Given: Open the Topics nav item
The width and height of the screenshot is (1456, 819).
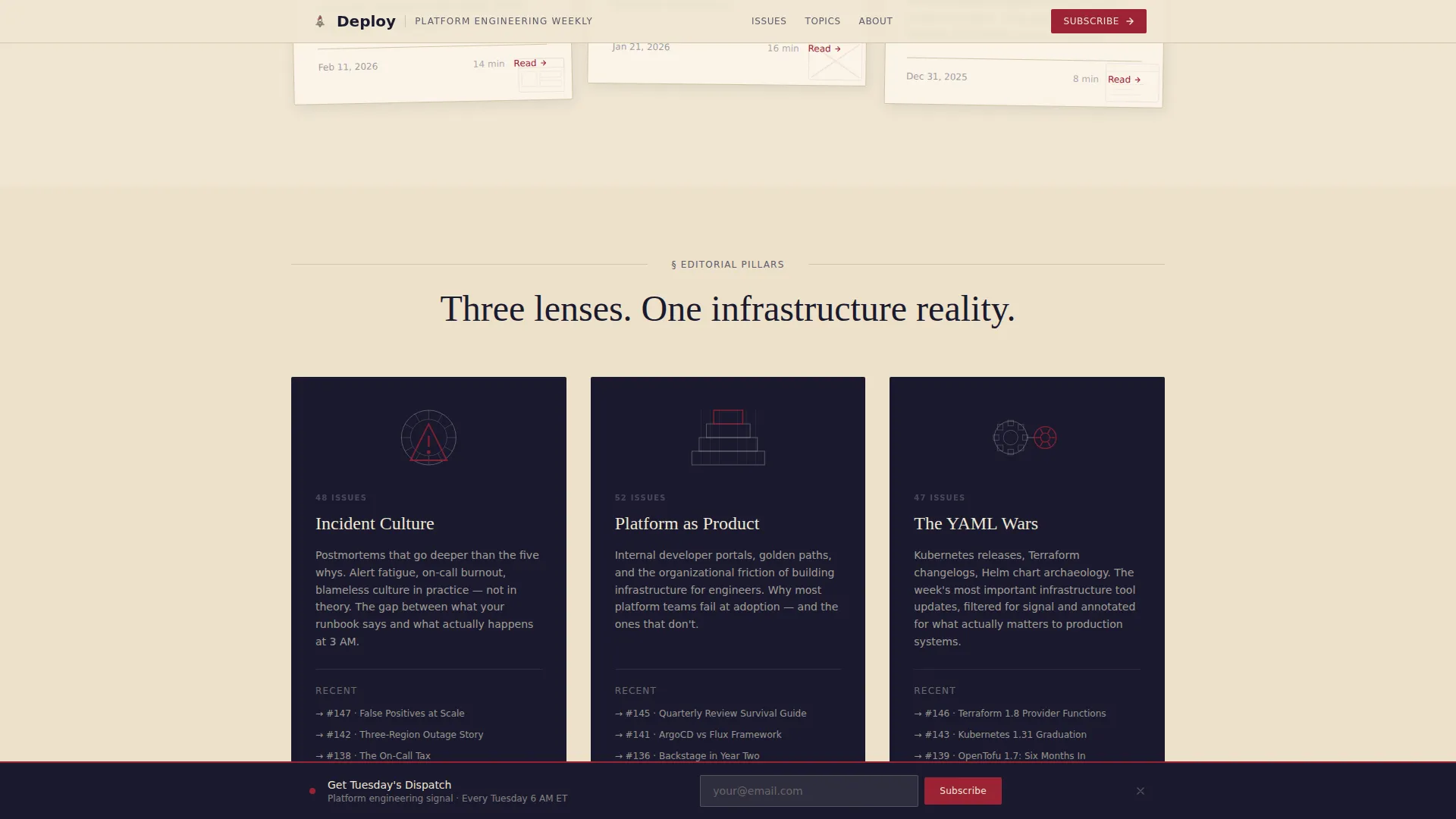Looking at the screenshot, I should point(823,21).
